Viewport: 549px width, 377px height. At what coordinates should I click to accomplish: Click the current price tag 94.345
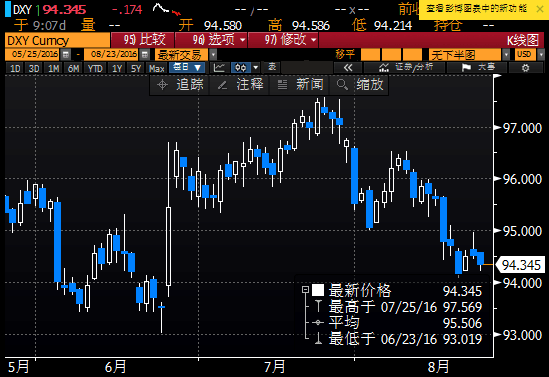point(521,265)
